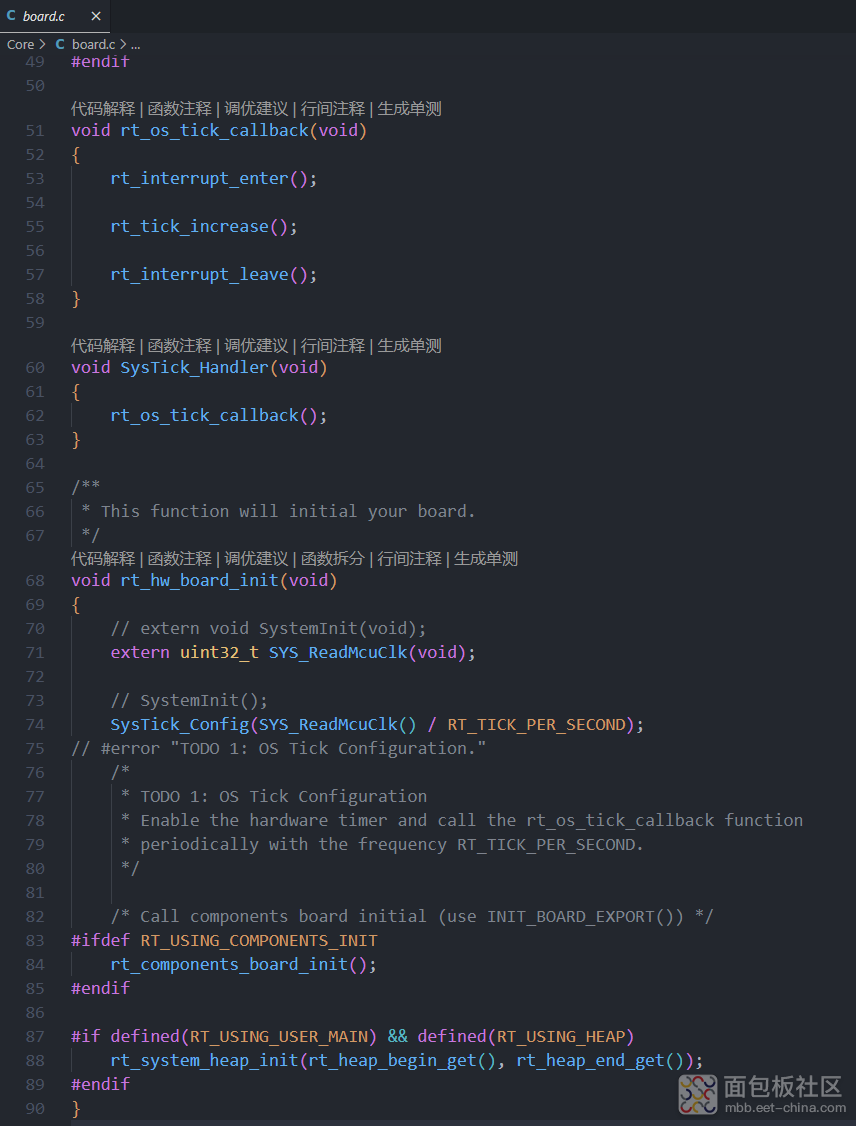856x1126 pixels.
Task: Click RT_USING_HEAP macro on line 87
Action: 561,1036
